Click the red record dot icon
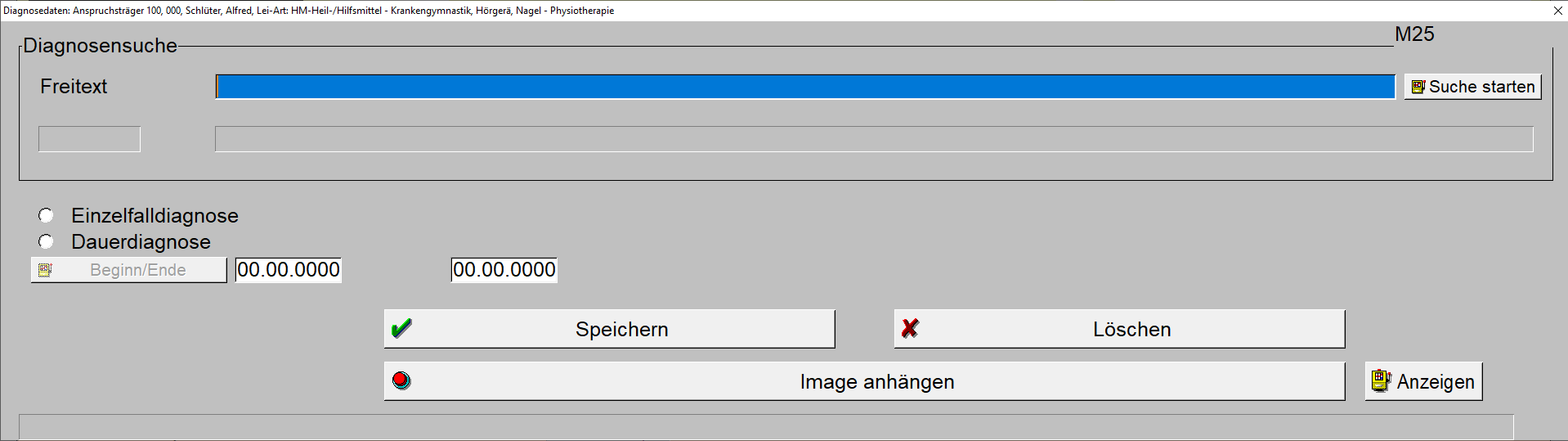This screenshot has height=441, width=1568. point(401,381)
